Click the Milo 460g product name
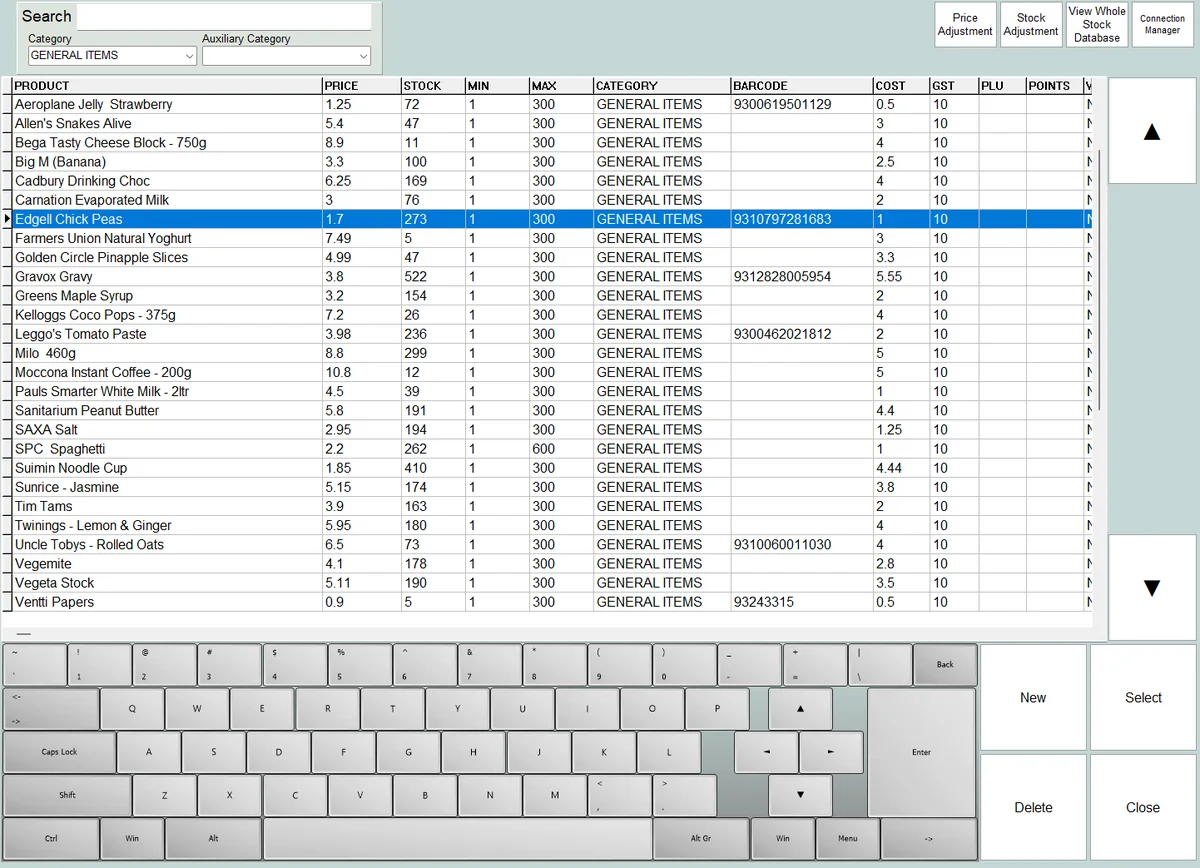Image resolution: width=1200 pixels, height=868 pixels. pos(45,353)
